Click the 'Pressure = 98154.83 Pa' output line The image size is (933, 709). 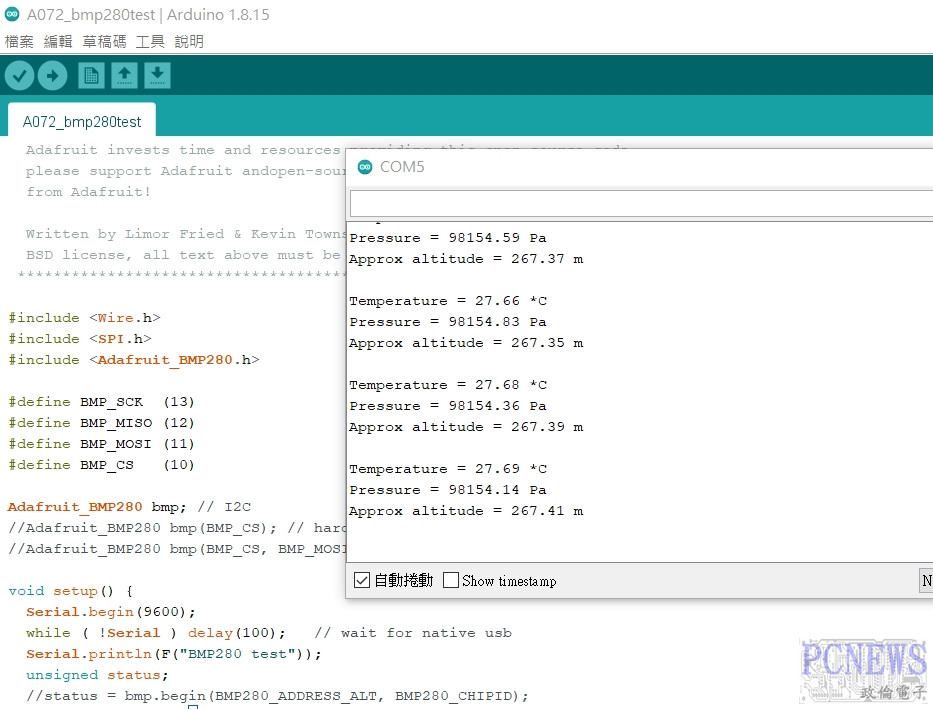coord(448,322)
